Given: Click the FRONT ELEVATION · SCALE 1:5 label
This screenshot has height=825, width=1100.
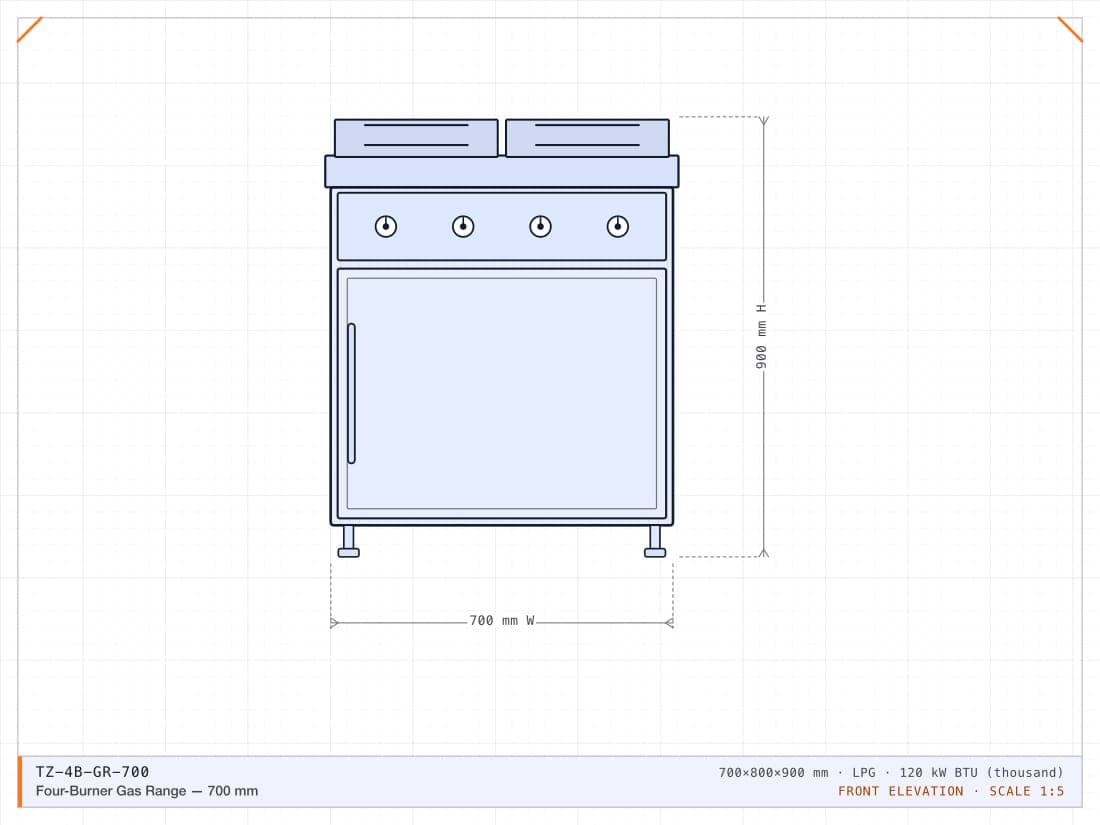Looking at the screenshot, I should point(951,791).
